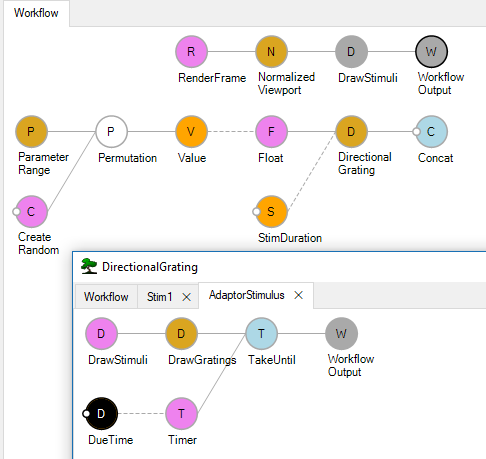
Task: Select the black DueTime node
Action: pyautogui.click(x=101, y=413)
